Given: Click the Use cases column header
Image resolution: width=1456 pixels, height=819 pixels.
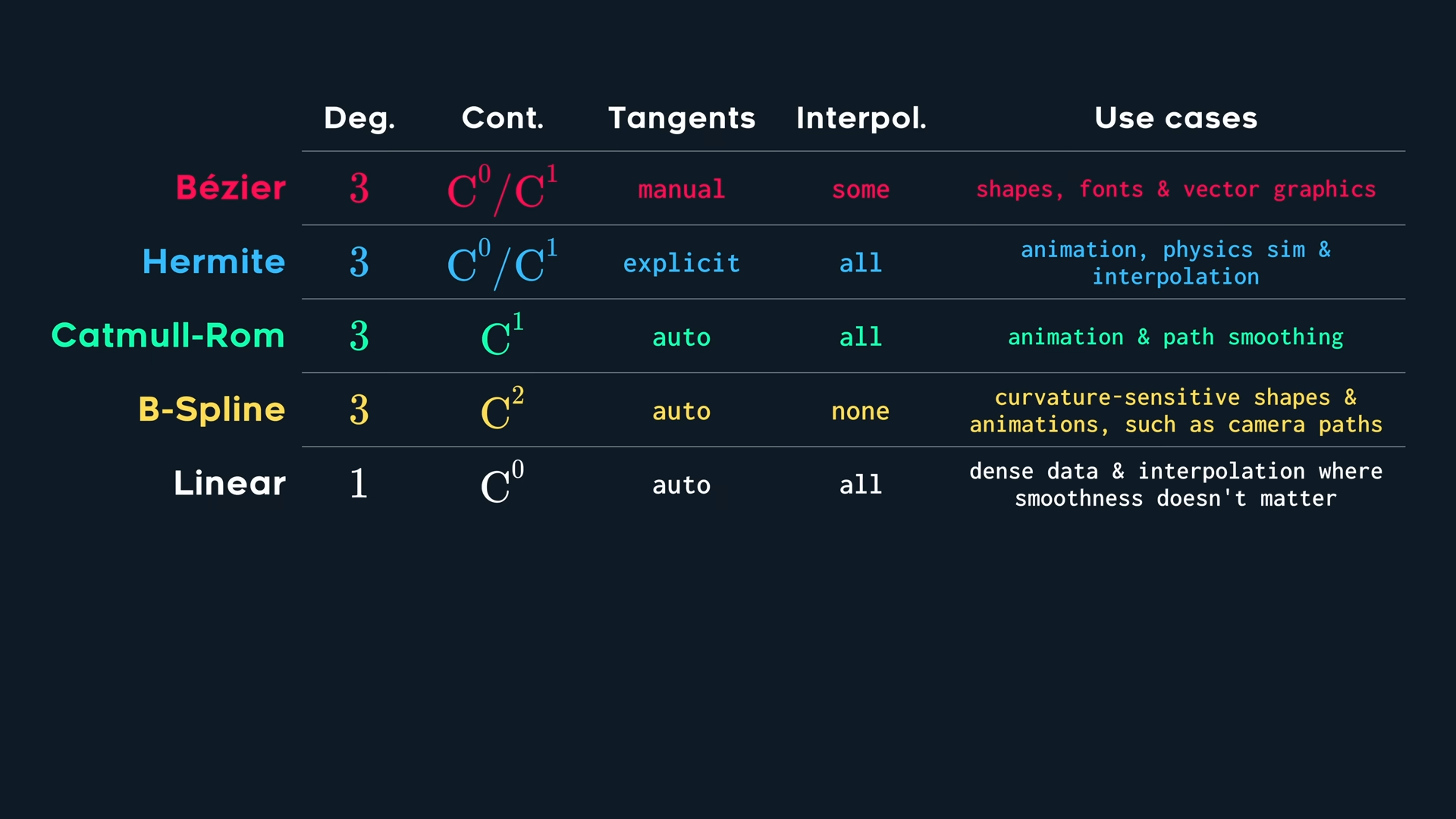Looking at the screenshot, I should click(1175, 118).
